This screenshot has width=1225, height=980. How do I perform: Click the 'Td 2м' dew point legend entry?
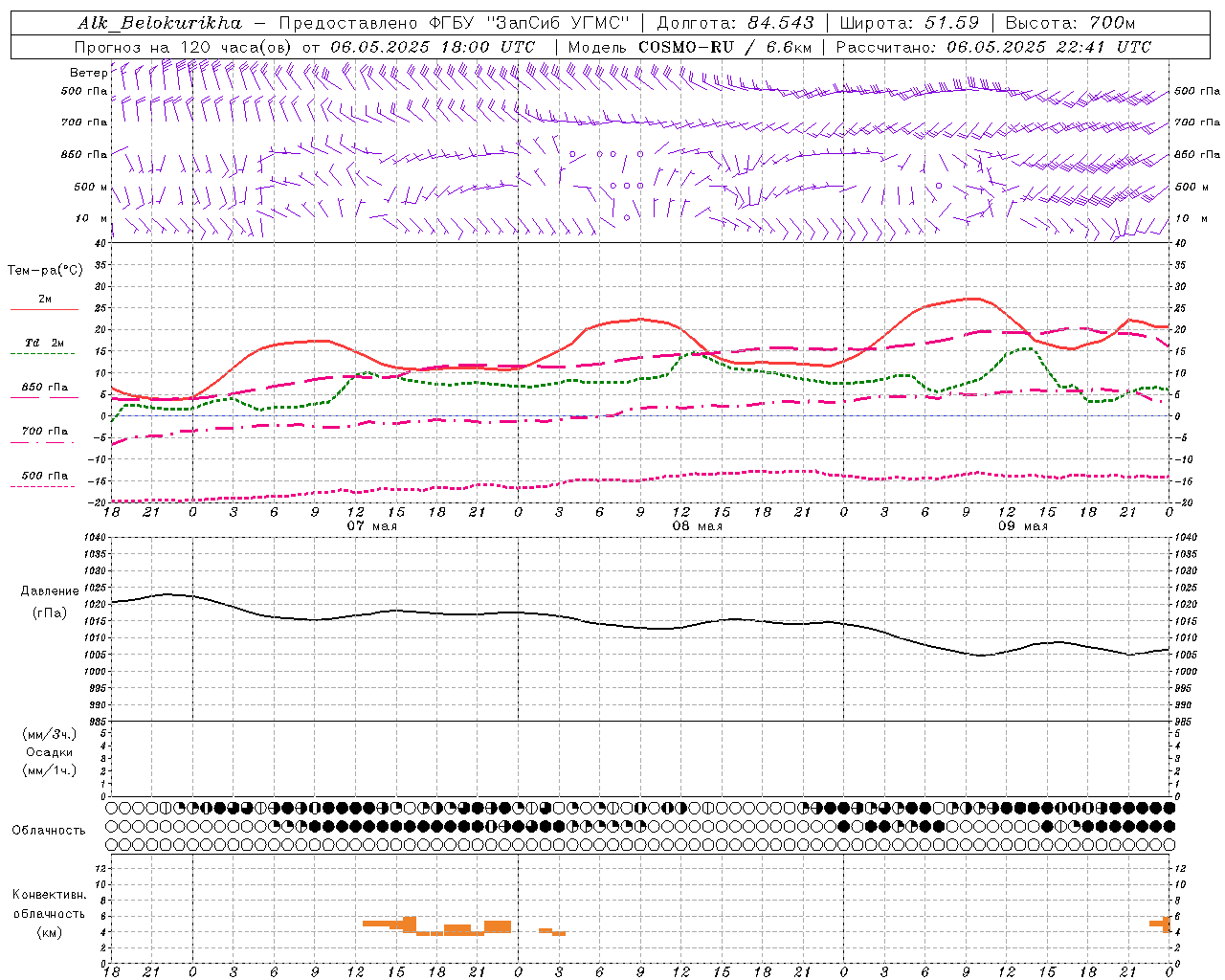pyautogui.click(x=44, y=343)
